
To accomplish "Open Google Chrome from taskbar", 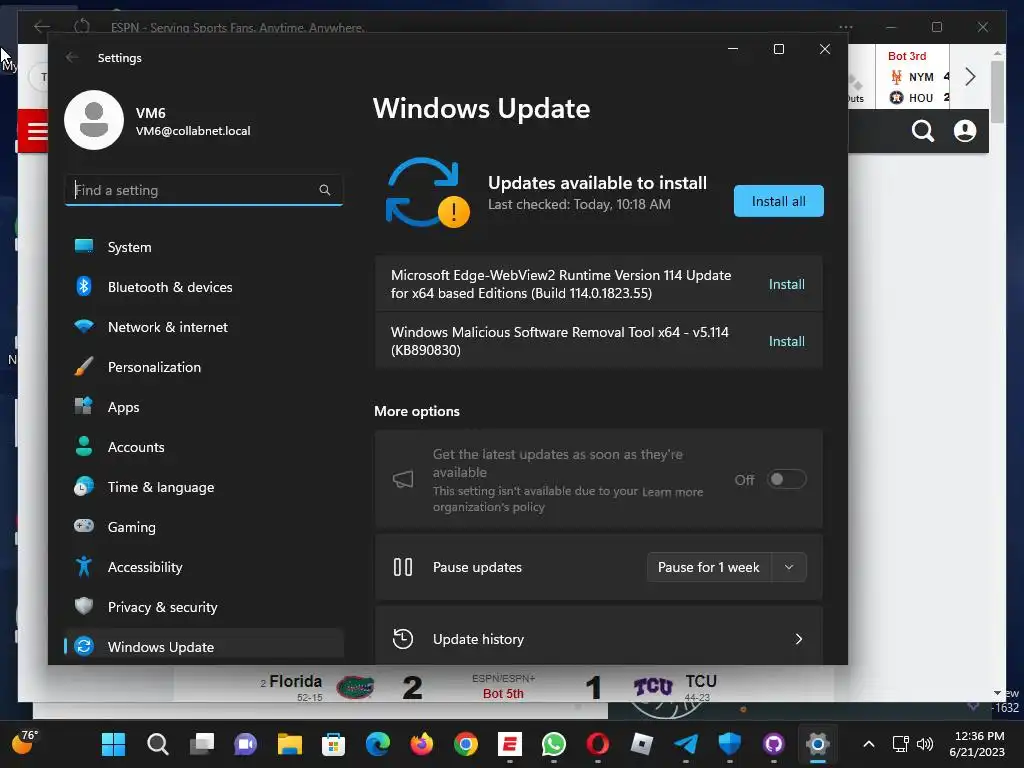I will click(466, 744).
